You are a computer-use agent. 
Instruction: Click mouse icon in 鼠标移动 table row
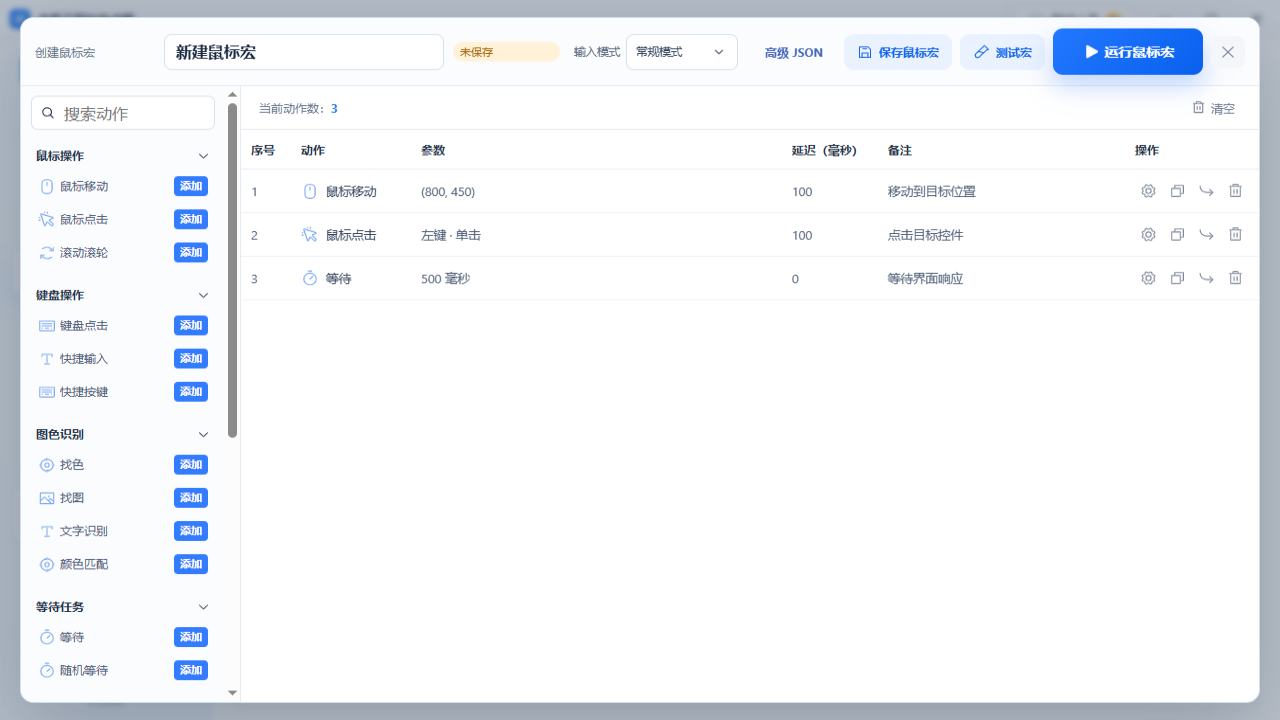click(310, 191)
